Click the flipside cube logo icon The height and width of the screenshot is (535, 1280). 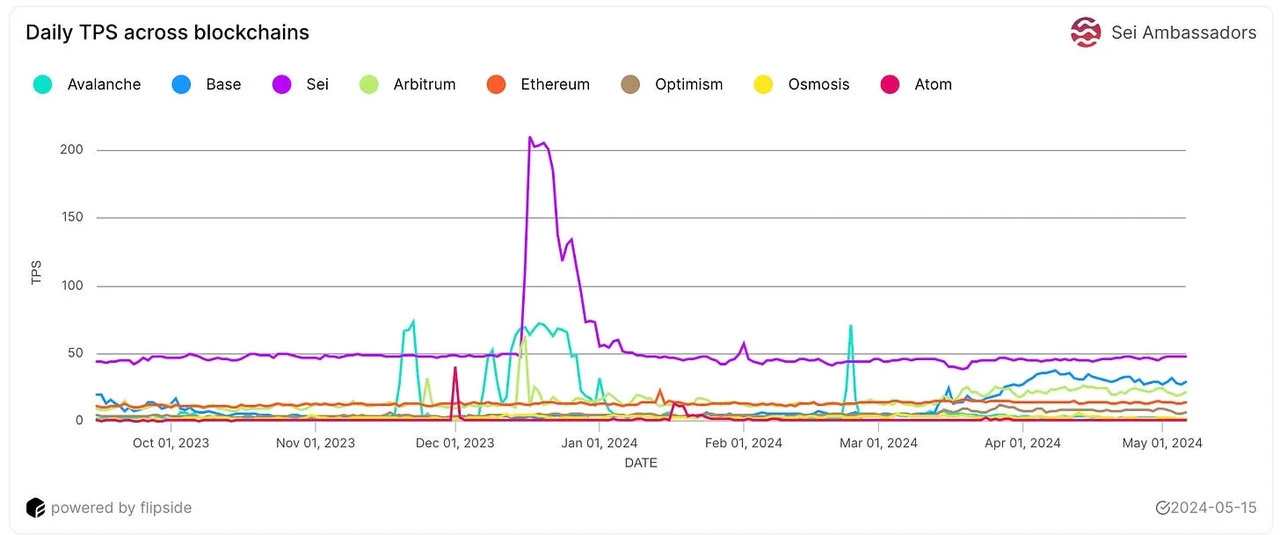(35, 508)
